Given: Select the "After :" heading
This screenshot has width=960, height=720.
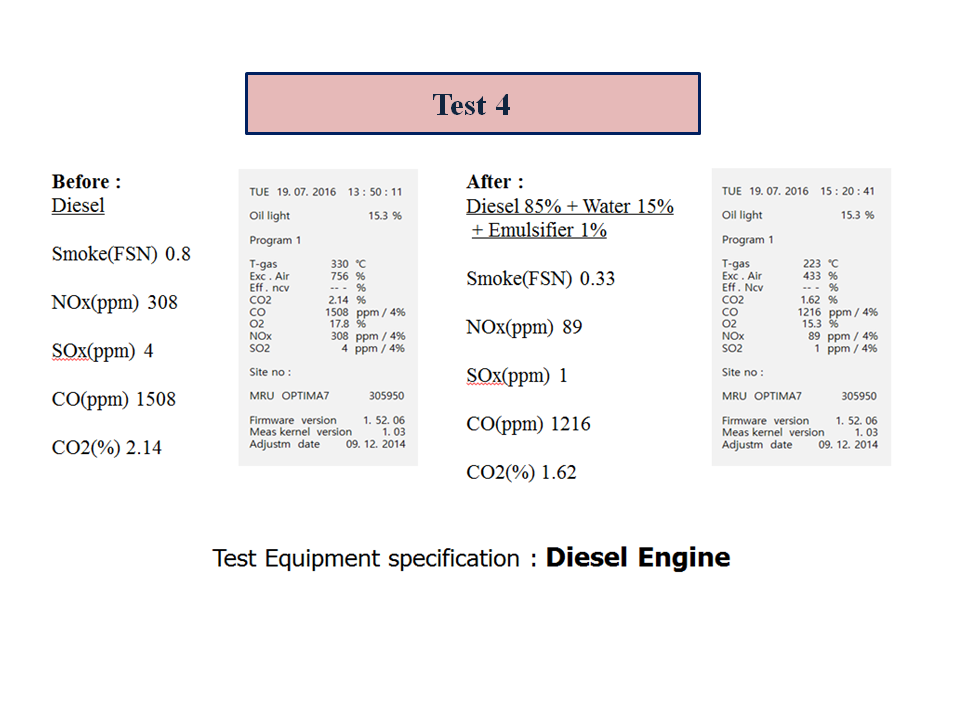Looking at the screenshot, I should [x=494, y=182].
